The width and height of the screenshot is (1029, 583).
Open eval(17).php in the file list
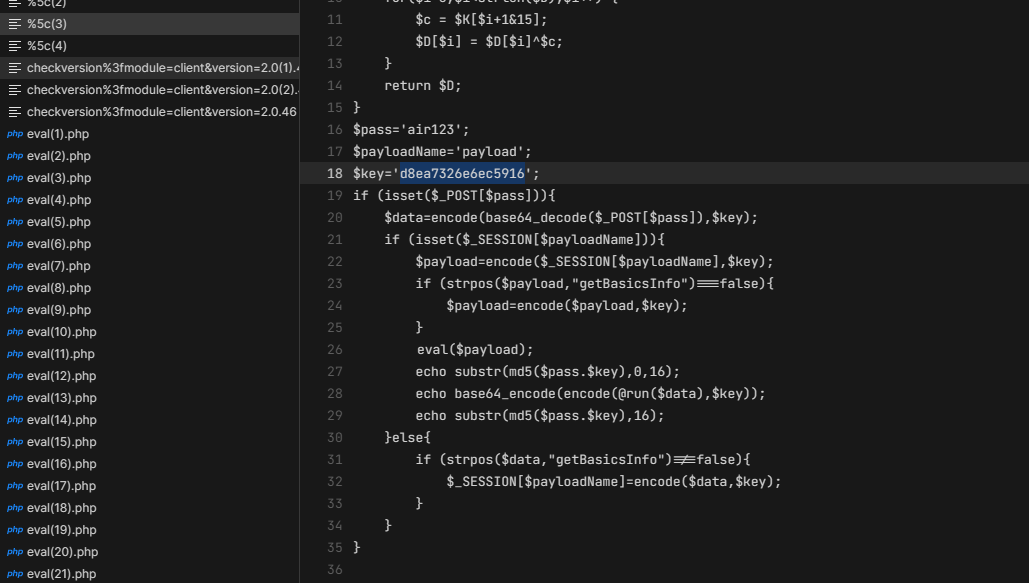coord(150,486)
